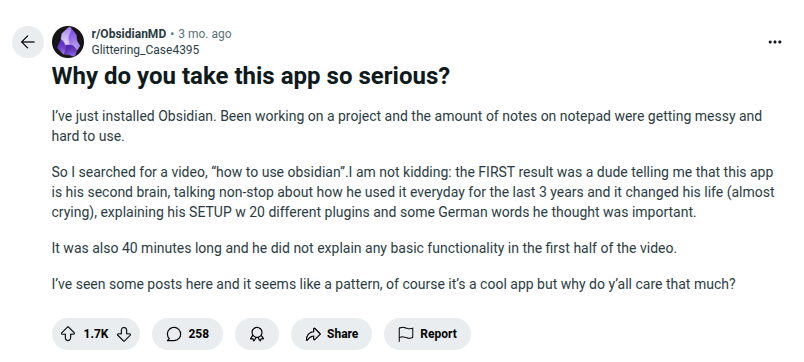This screenshot has width=804, height=362.
Task: Click the paragraph about 40 minutes long video
Action: pos(365,248)
